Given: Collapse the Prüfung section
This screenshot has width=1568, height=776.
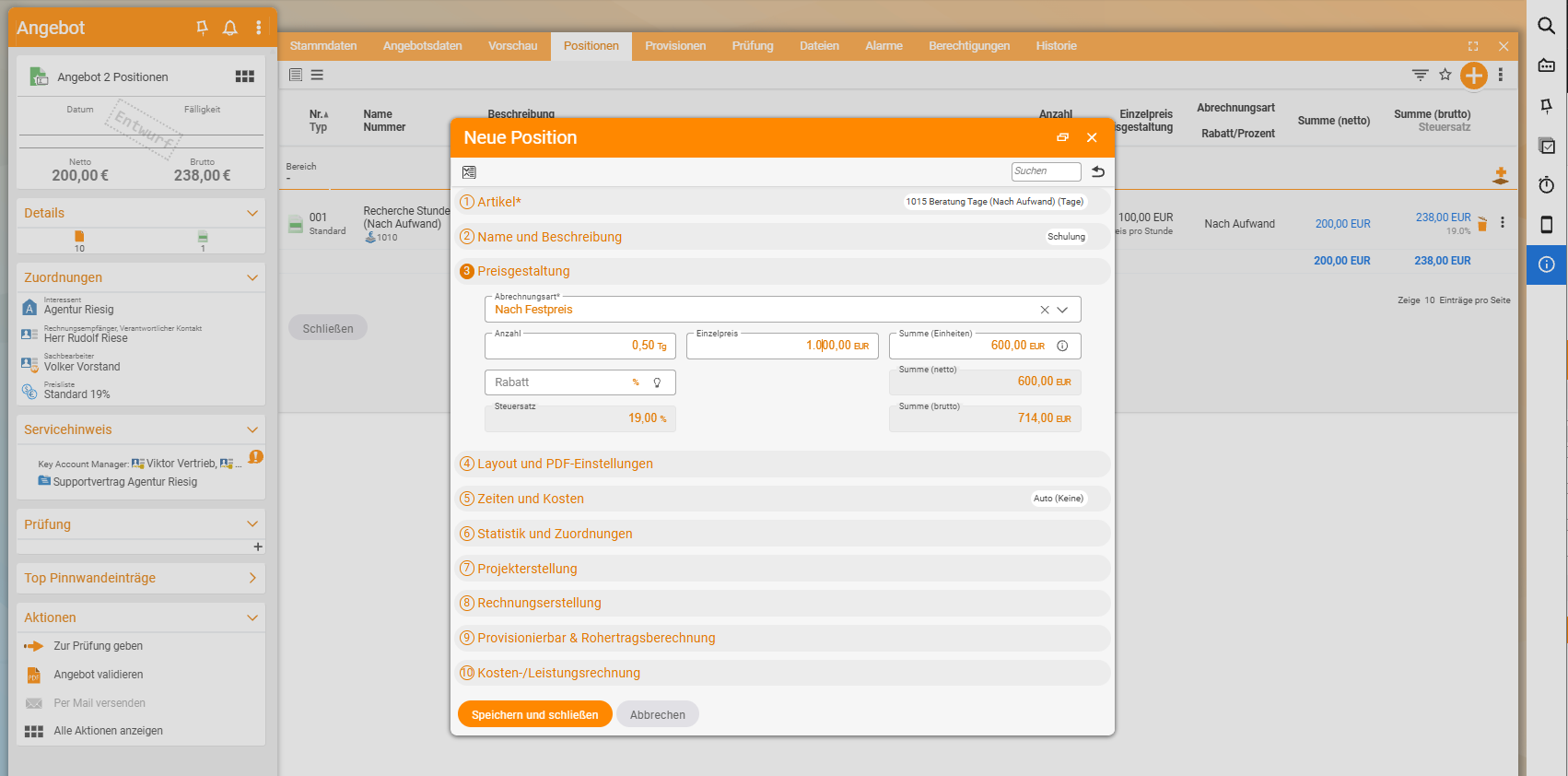Looking at the screenshot, I should tap(252, 524).
